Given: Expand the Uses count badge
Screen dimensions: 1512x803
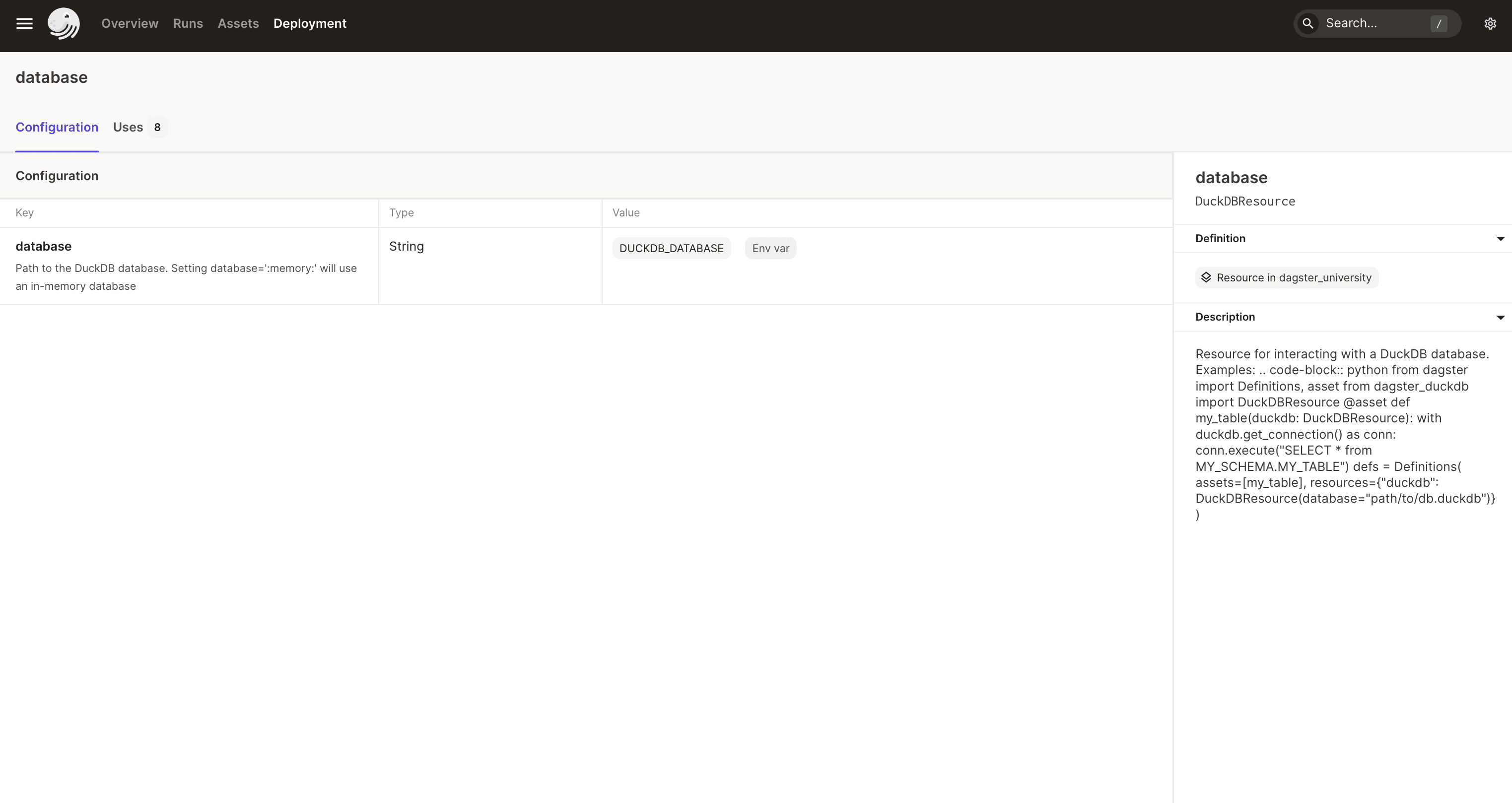Looking at the screenshot, I should 157,127.
